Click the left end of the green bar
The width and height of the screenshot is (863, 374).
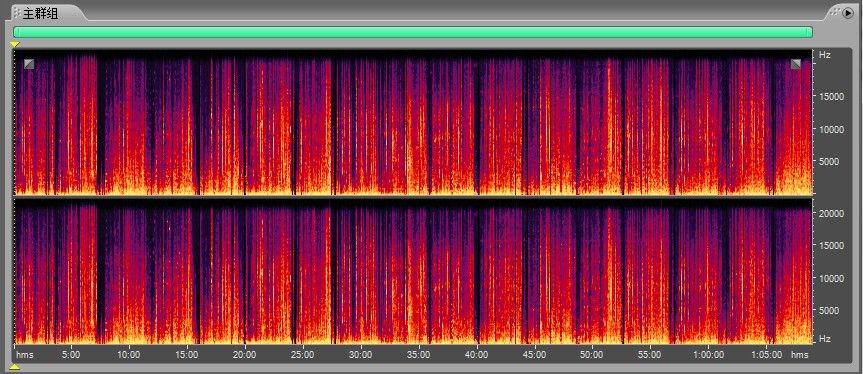coord(17,32)
